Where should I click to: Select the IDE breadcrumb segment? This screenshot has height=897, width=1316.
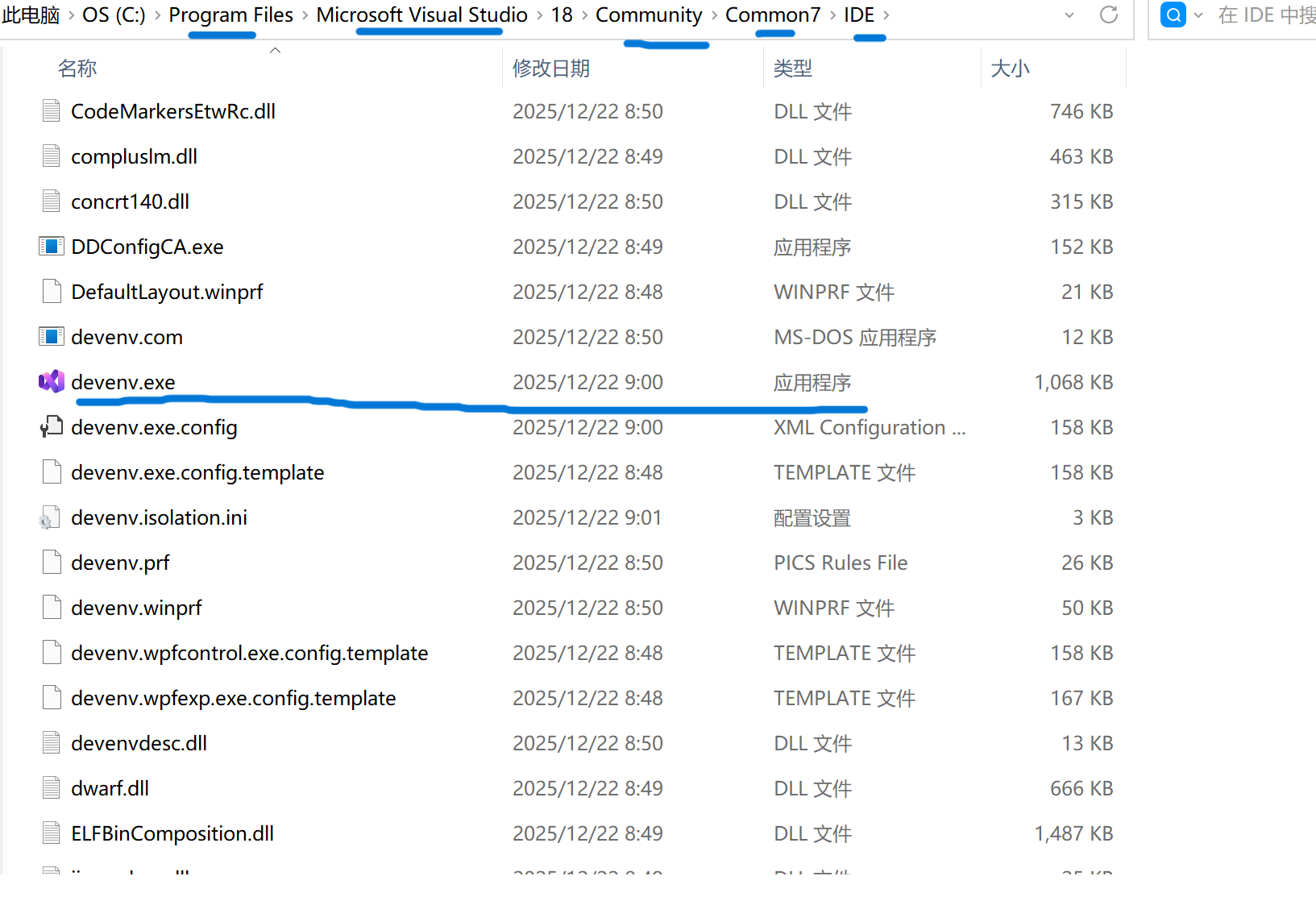[859, 15]
